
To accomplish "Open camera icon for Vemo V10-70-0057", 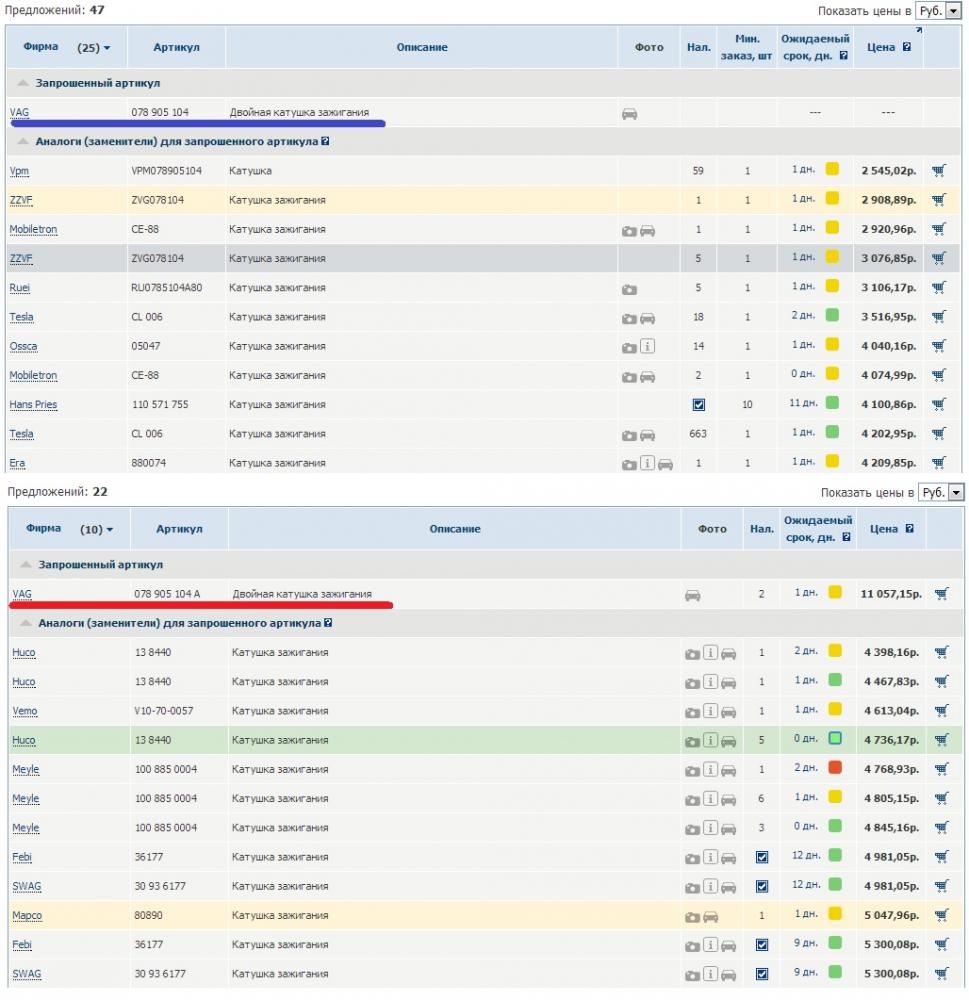I will point(692,712).
